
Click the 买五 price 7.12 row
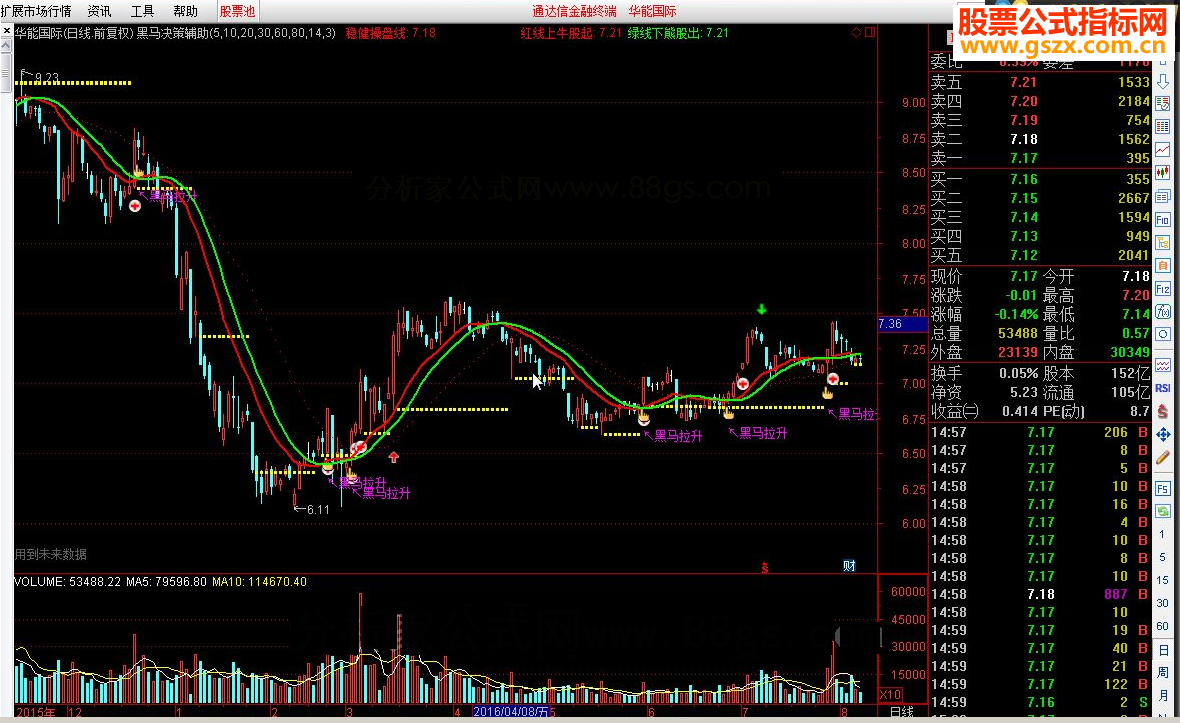click(x=1040, y=255)
